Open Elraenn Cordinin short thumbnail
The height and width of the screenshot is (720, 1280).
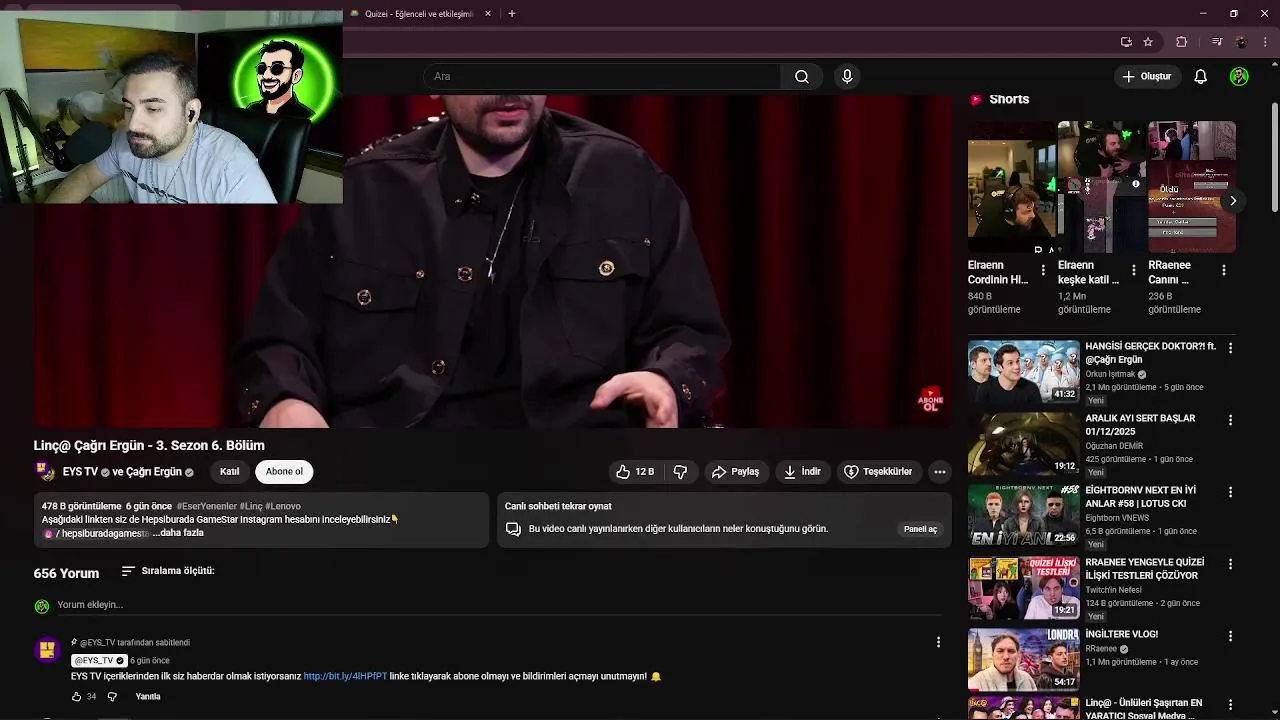click(1011, 187)
